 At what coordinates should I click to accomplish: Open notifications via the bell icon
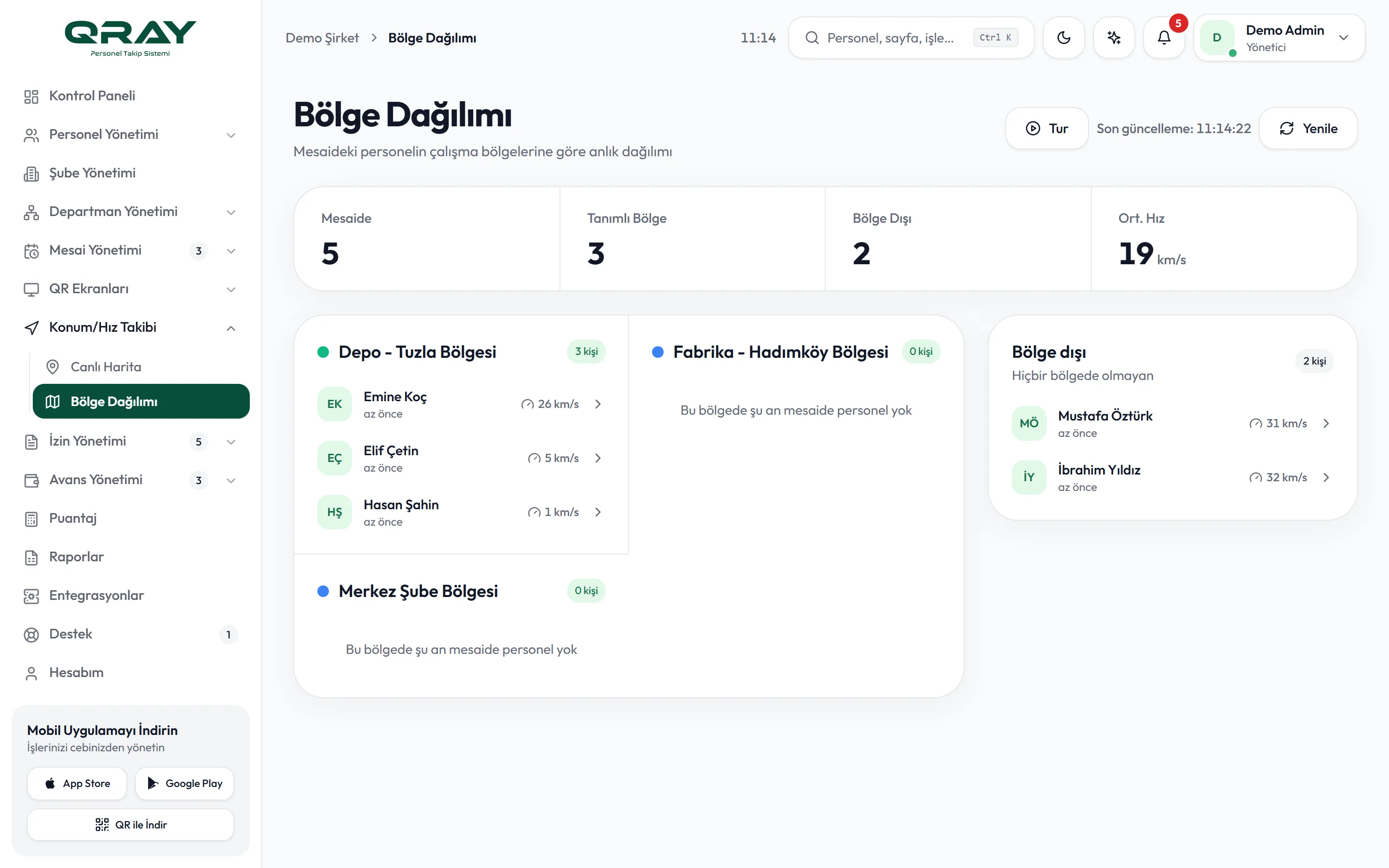coord(1164,37)
